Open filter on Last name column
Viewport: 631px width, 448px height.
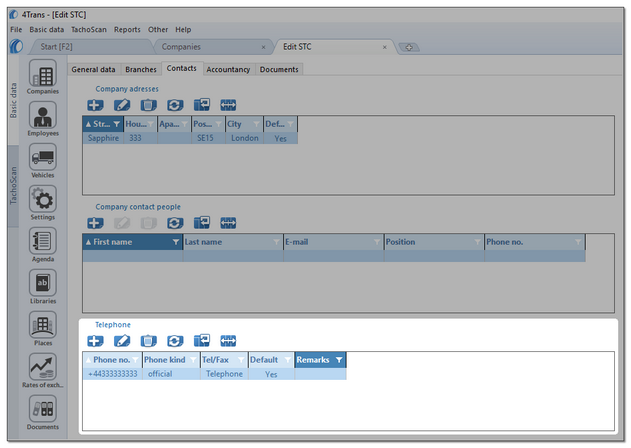click(x=276, y=242)
